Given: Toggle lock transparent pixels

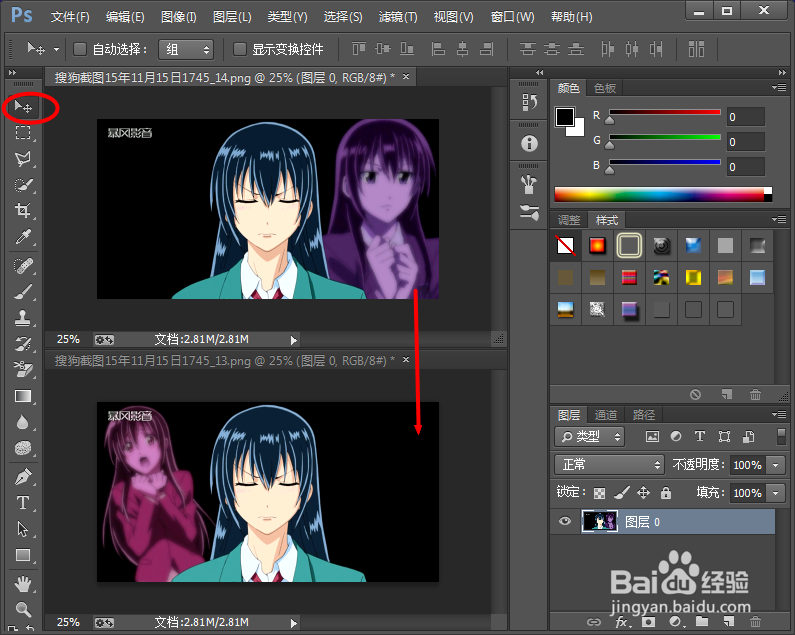Looking at the screenshot, I should coord(599,492).
